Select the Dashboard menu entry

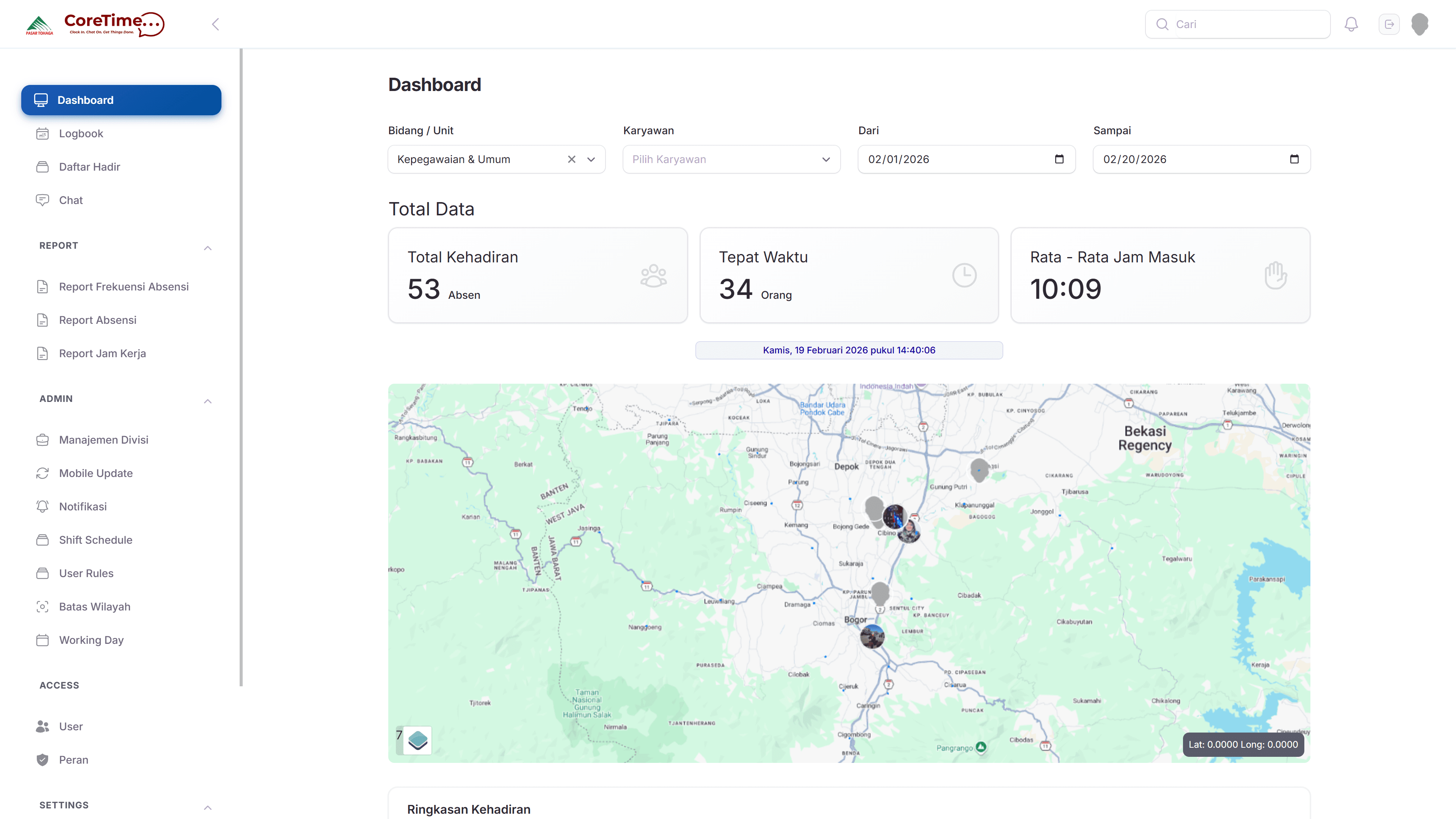click(85, 100)
